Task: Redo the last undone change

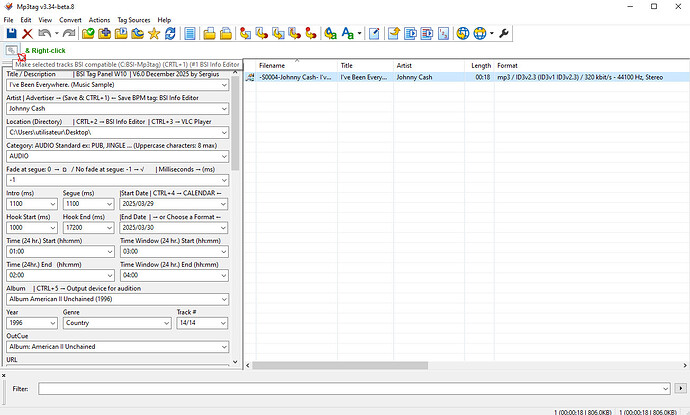Action: tap(69, 33)
